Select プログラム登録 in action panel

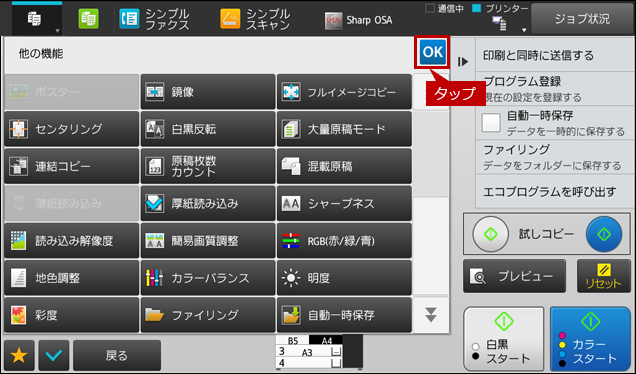[x=554, y=89]
